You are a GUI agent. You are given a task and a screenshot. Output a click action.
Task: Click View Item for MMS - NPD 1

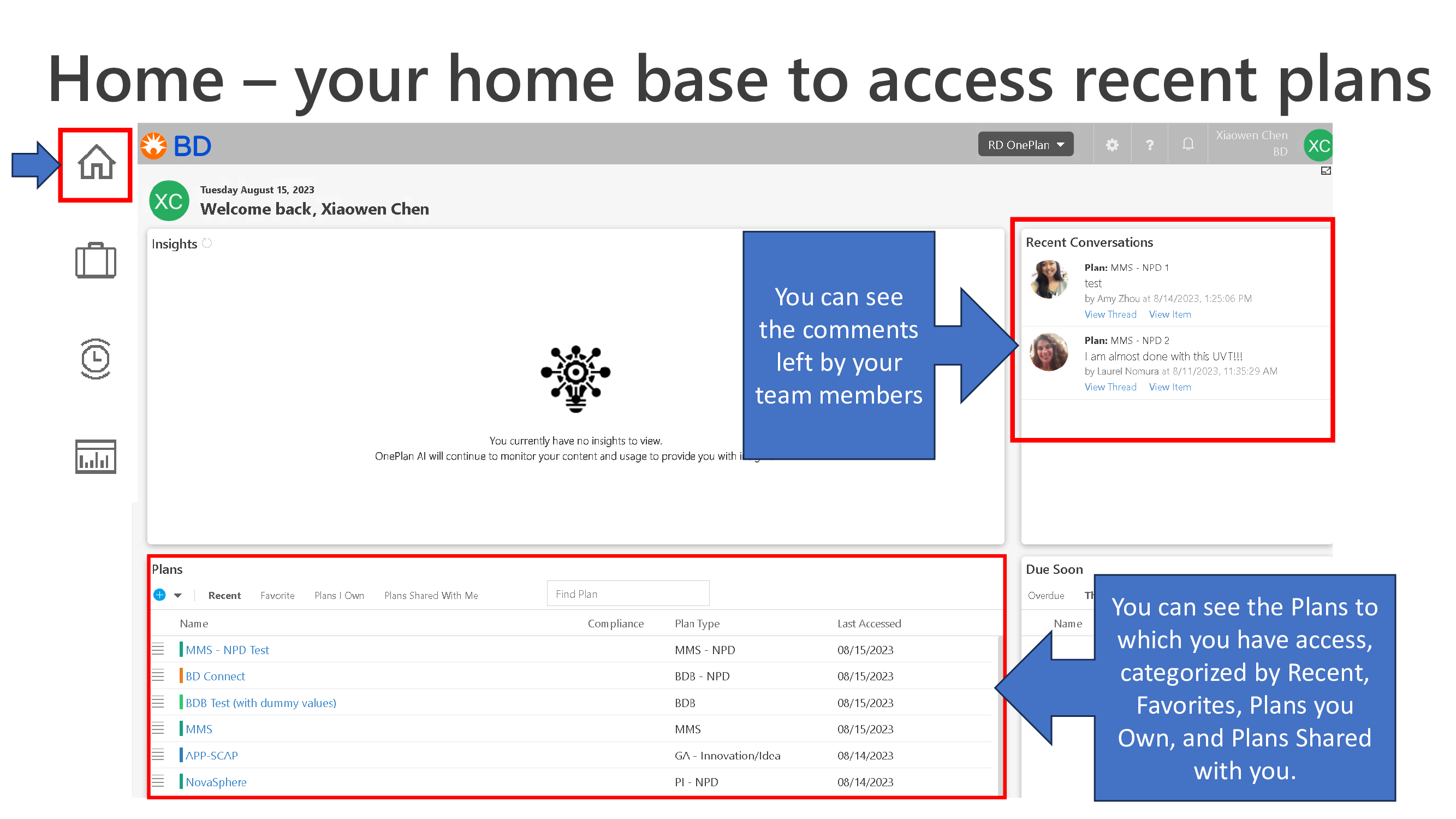pos(1170,314)
